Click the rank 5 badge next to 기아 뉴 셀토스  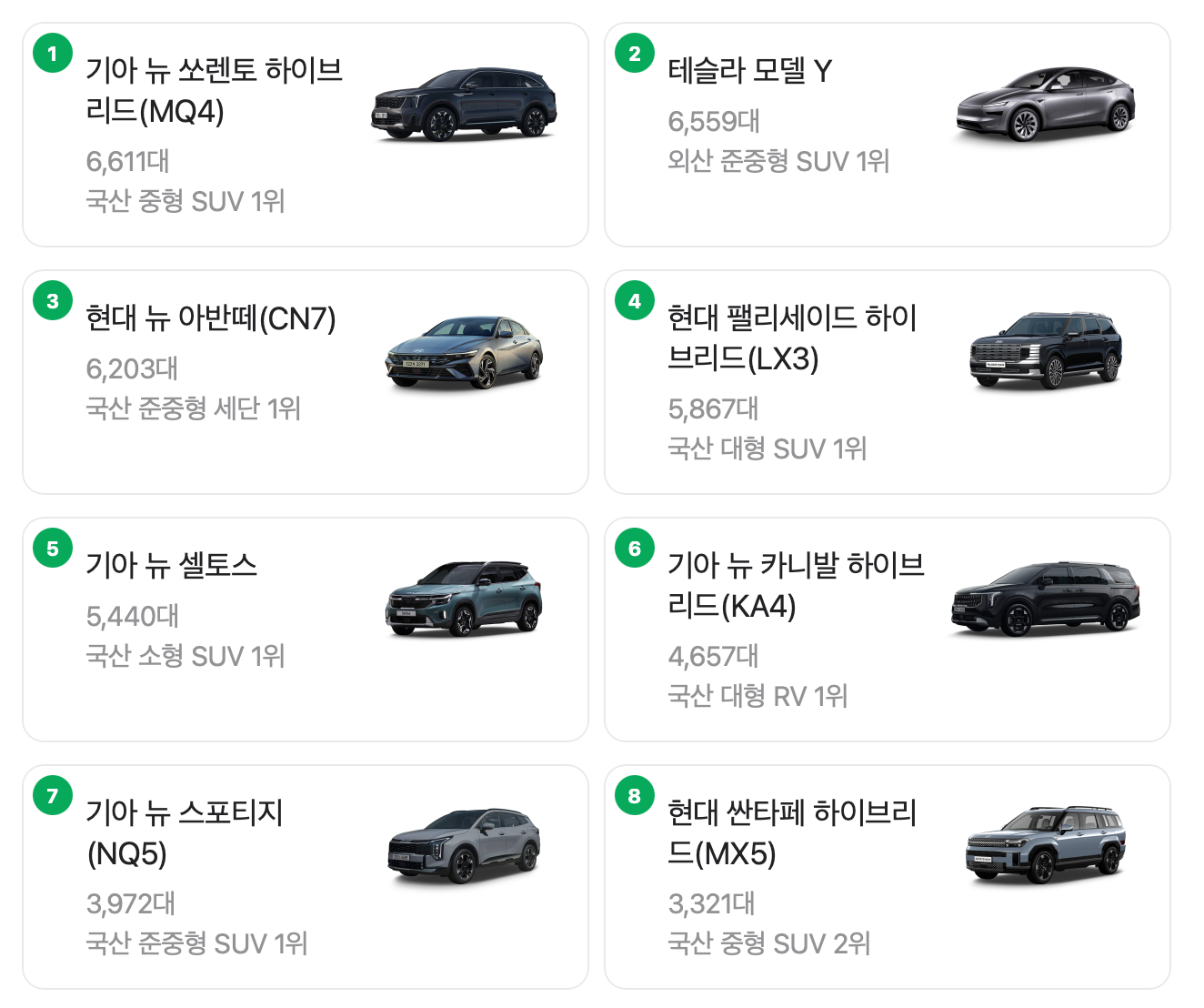click(x=52, y=548)
